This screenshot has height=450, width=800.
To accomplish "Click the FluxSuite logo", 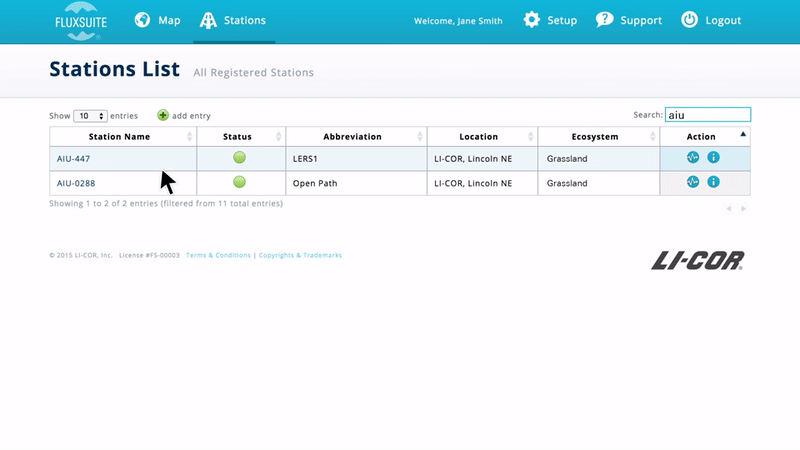I will [x=78, y=21].
